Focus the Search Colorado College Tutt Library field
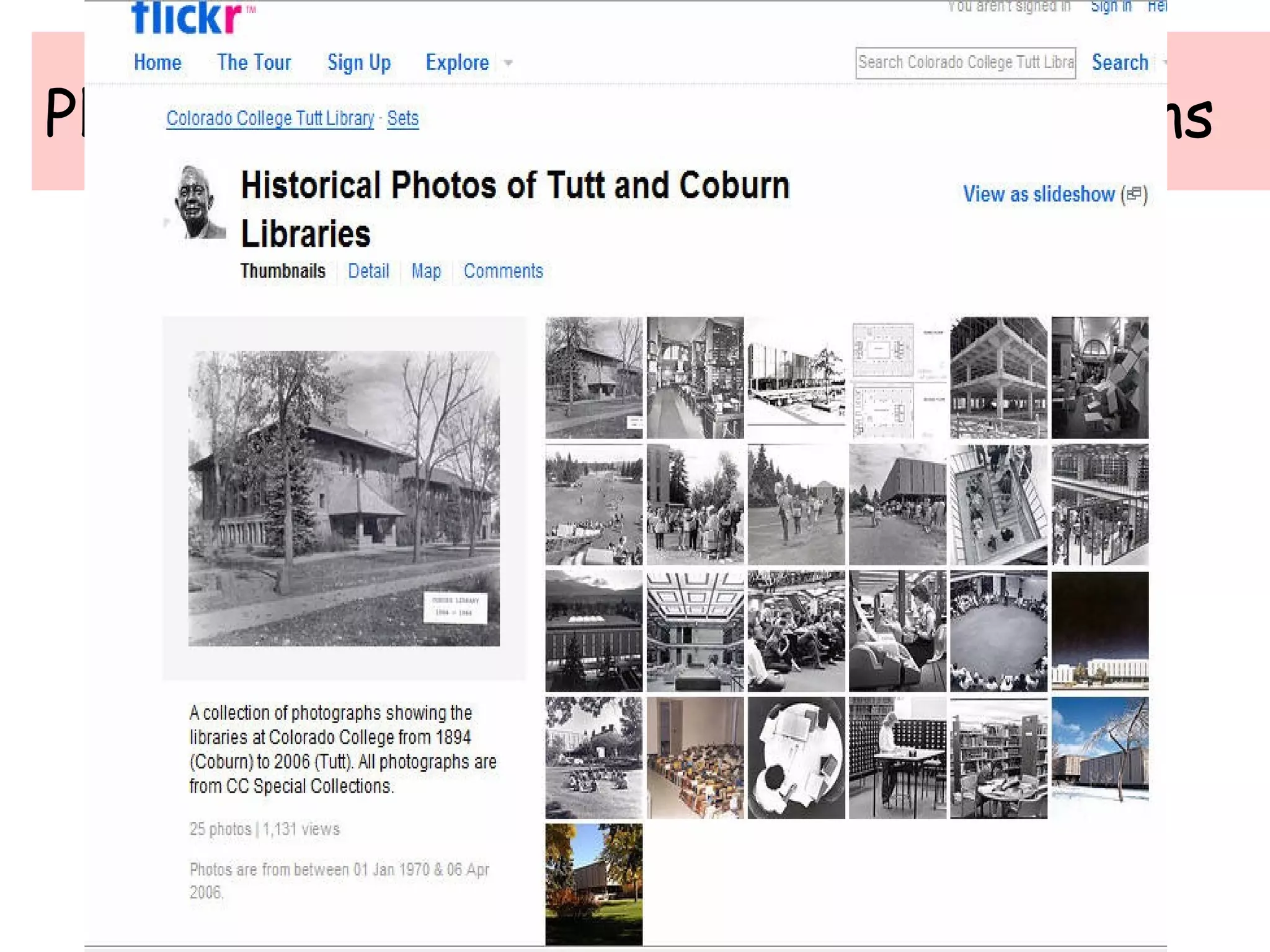The image size is (1270, 952). click(x=966, y=63)
